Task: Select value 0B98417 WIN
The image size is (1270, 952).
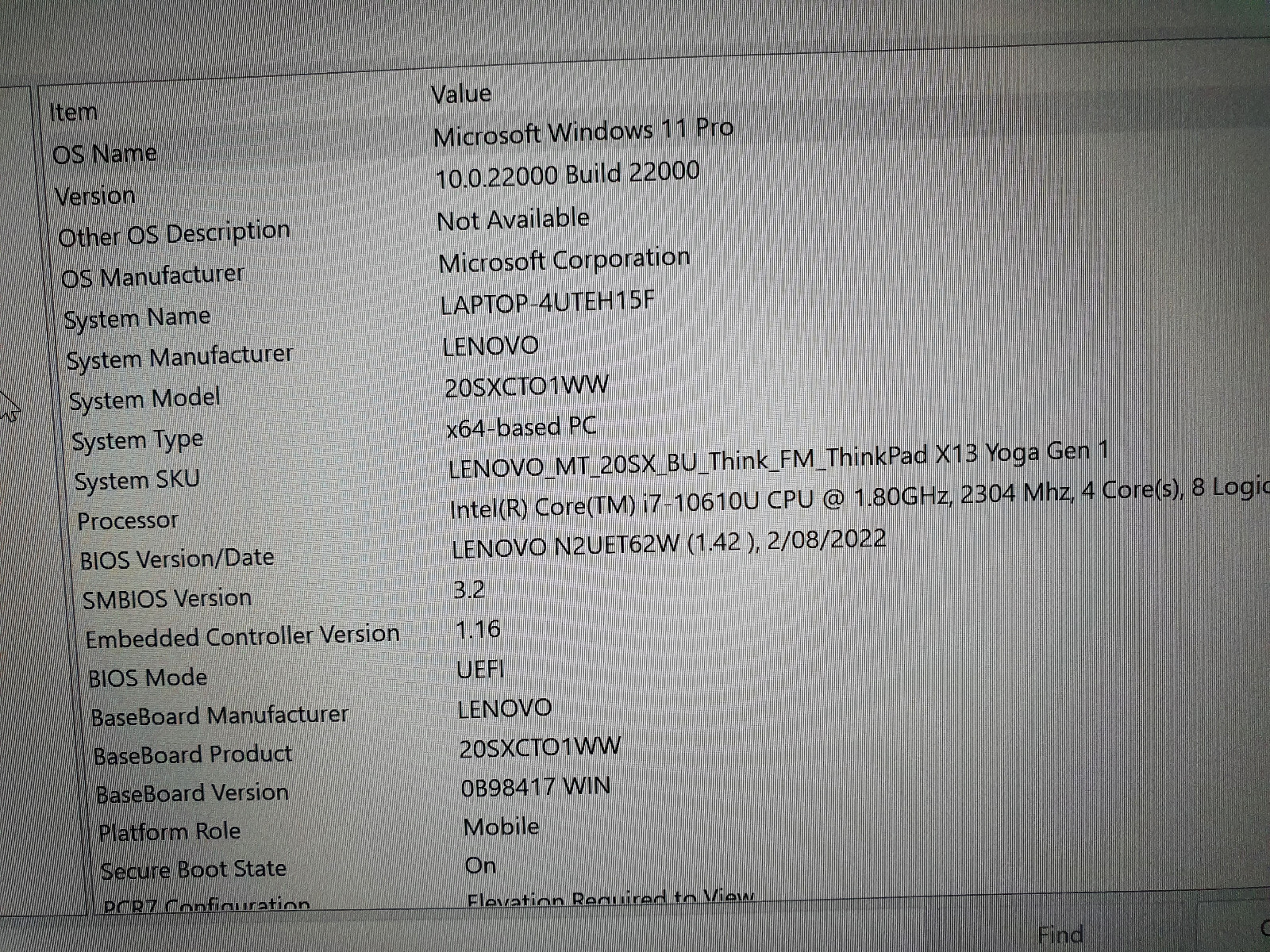Action: pos(536,787)
